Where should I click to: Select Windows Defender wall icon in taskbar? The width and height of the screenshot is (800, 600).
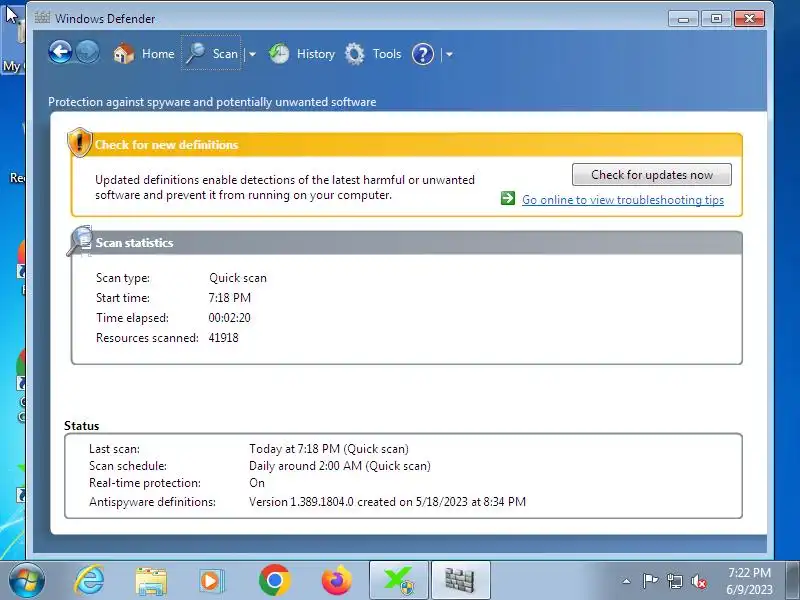pos(460,580)
